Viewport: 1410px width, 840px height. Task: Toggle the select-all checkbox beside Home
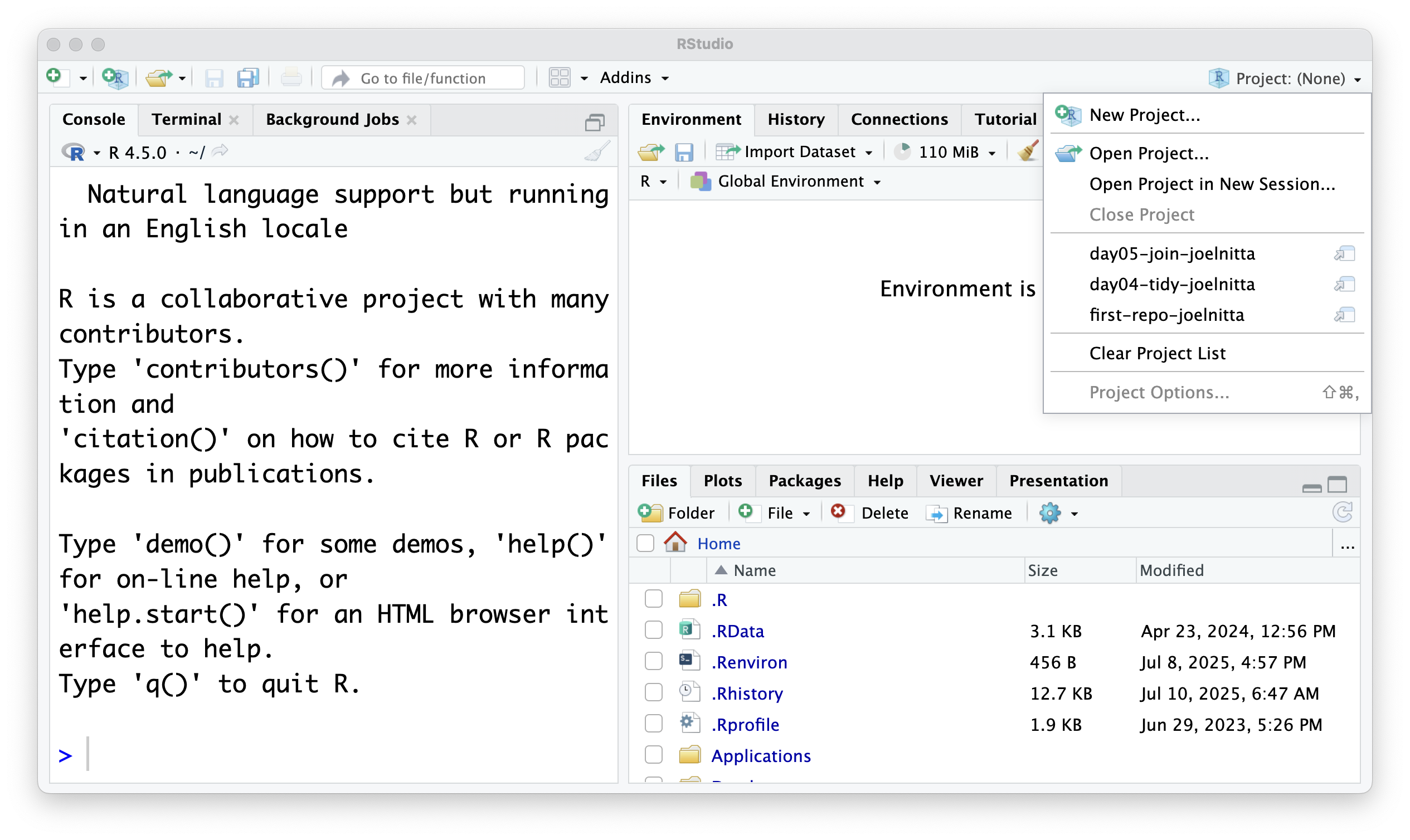pos(645,544)
